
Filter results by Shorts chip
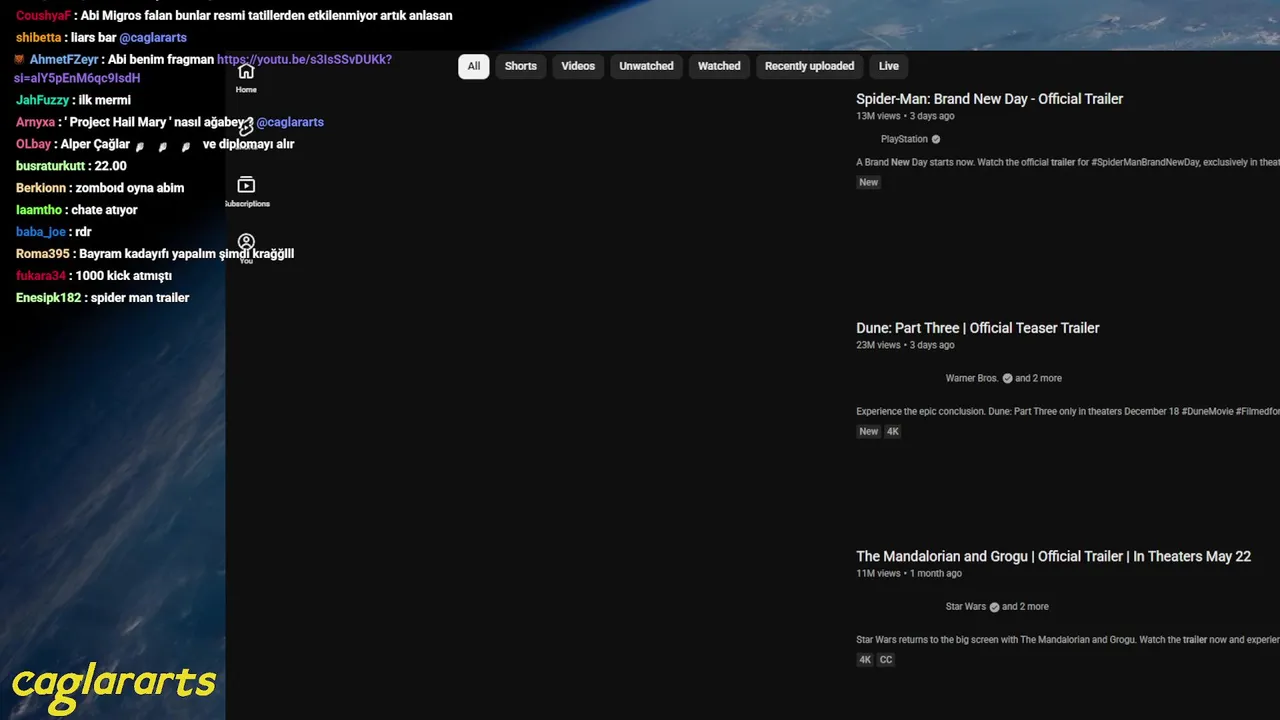tap(521, 66)
